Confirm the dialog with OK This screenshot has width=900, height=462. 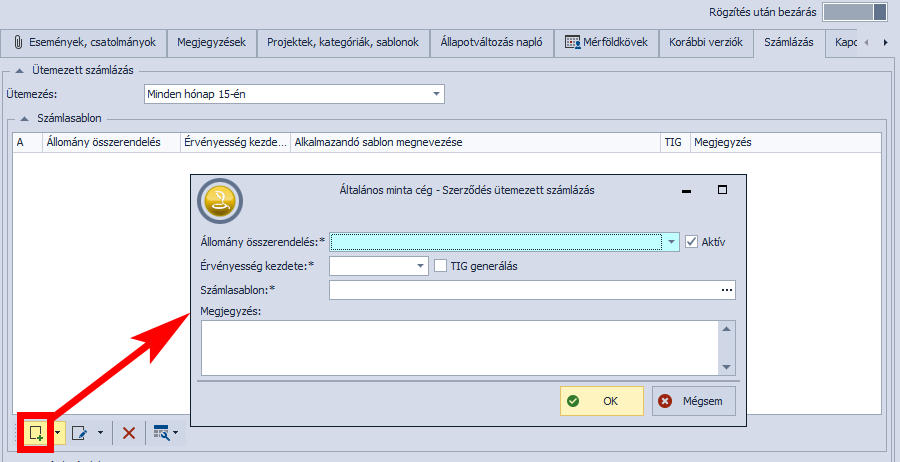point(601,401)
